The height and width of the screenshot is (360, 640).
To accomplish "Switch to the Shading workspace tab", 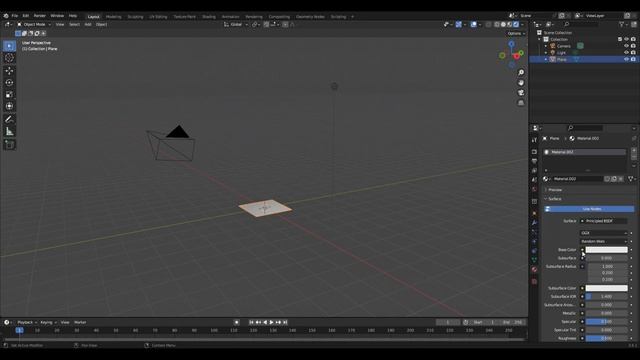I will point(209,17).
